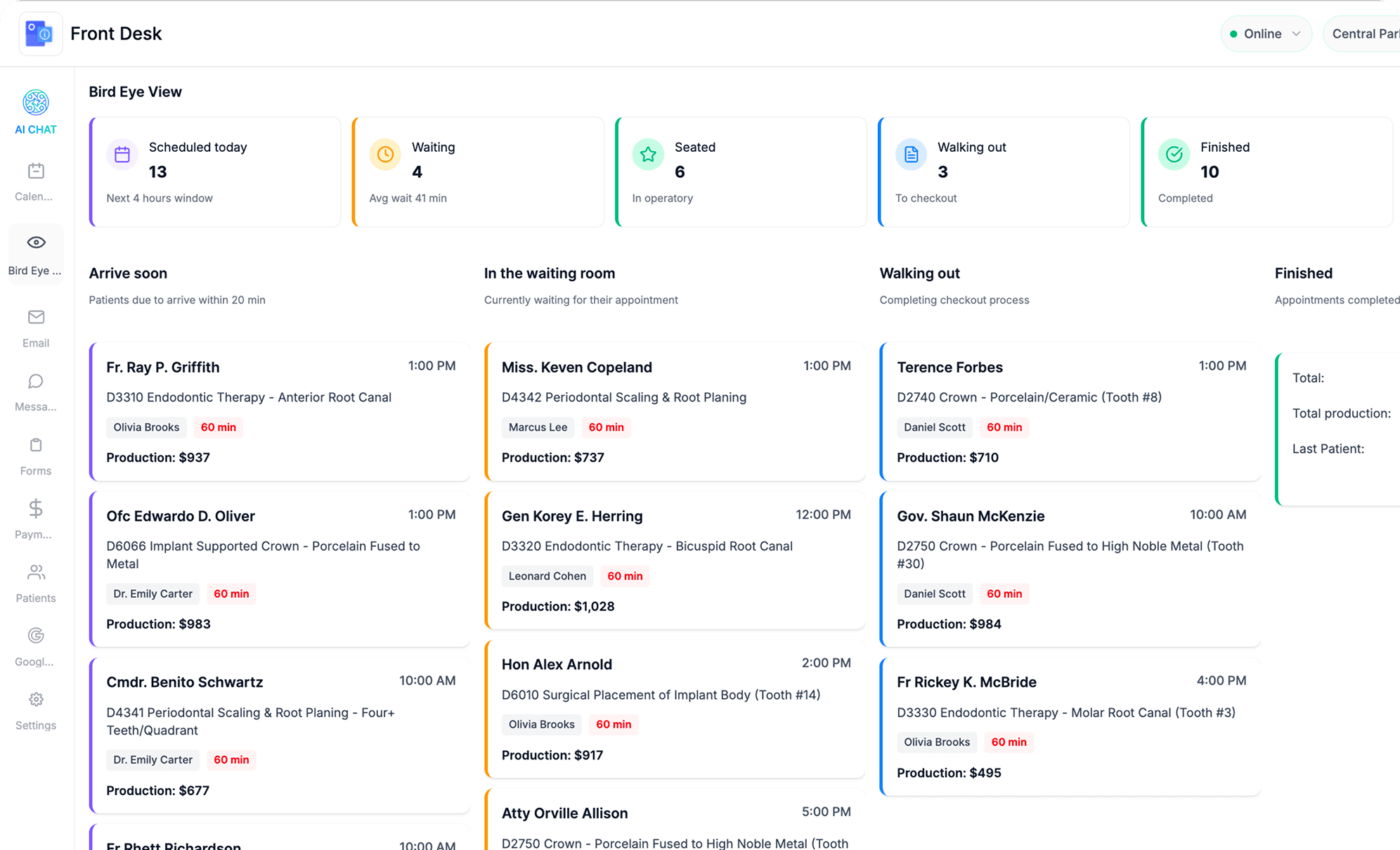Open the Email sidebar icon
Image resolution: width=1400 pixels, height=850 pixels.
(x=36, y=317)
